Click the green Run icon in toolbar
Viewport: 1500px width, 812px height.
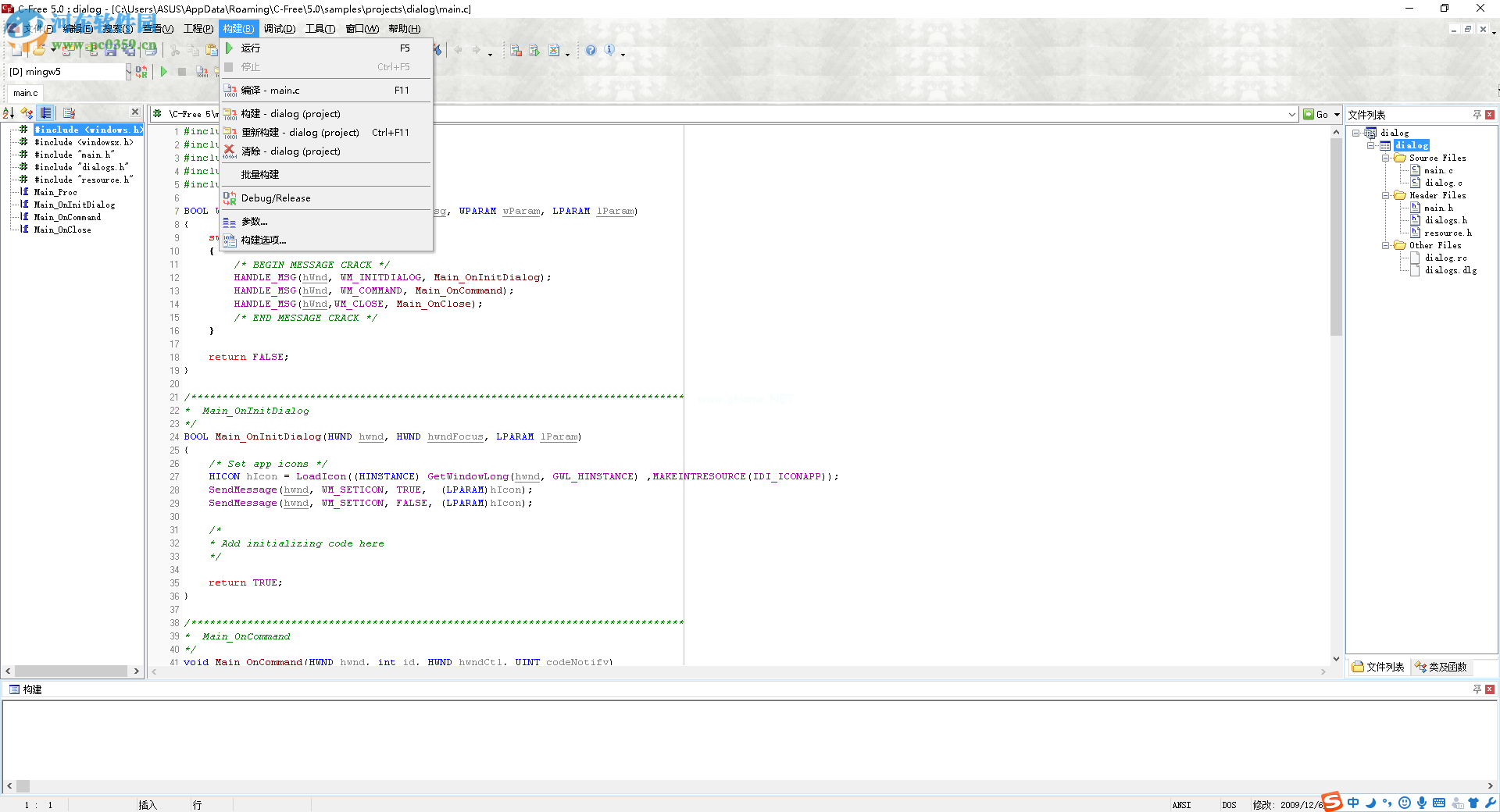164,72
